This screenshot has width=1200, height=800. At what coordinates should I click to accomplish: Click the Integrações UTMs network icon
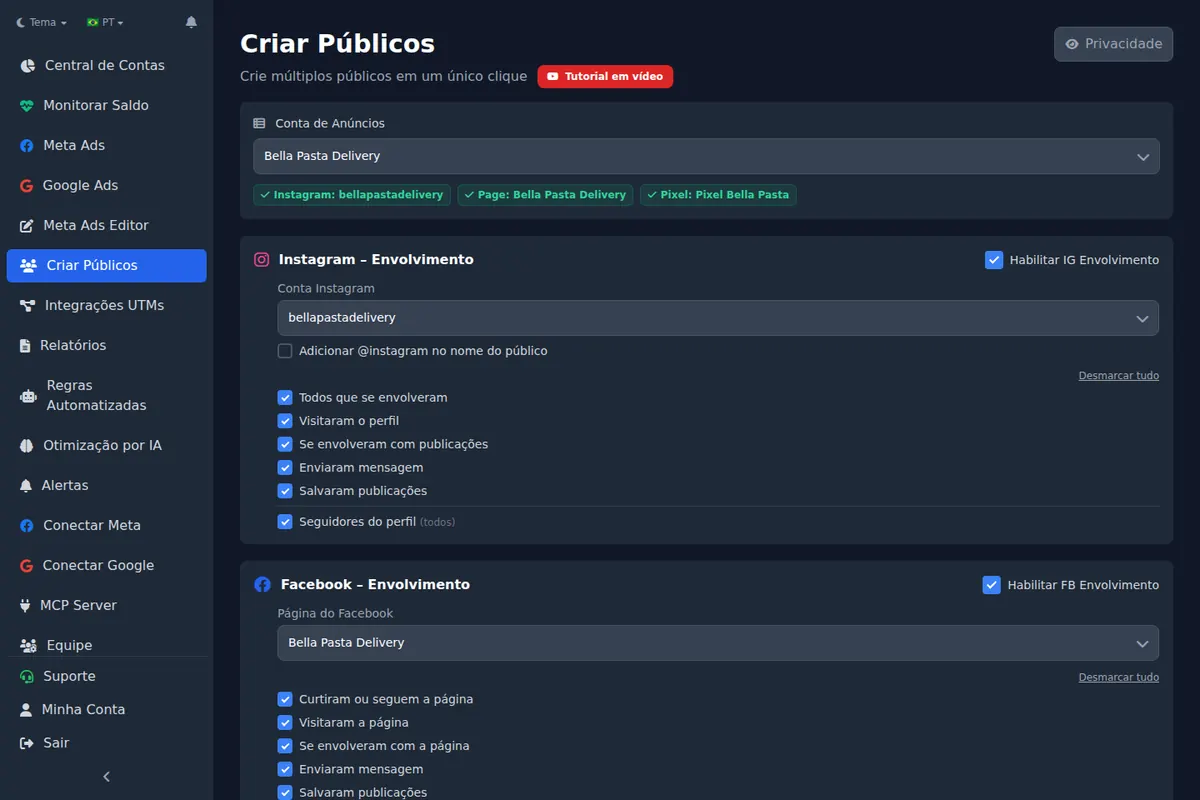28,305
